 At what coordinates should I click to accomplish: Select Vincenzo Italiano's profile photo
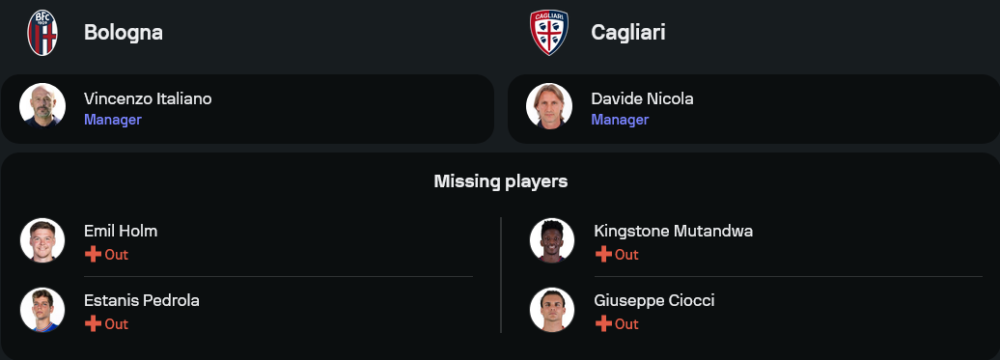click(43, 106)
